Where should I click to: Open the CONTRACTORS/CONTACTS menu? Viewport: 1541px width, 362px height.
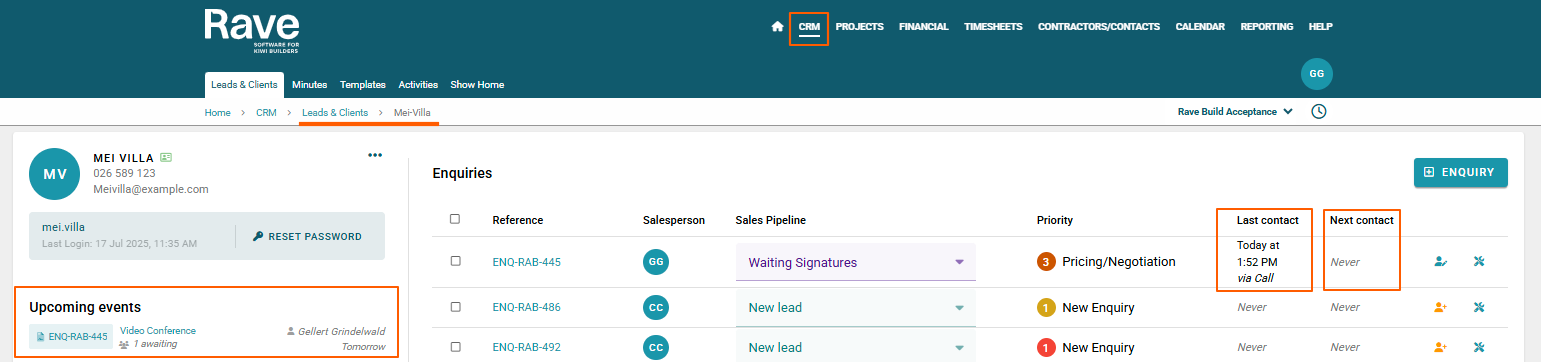pos(1099,27)
